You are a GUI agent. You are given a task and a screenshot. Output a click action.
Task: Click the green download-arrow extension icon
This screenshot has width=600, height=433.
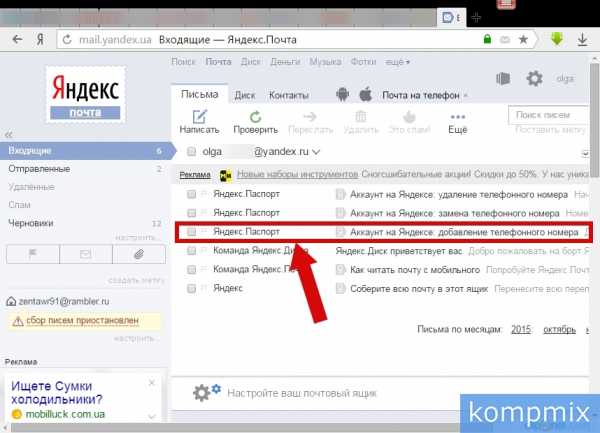[557, 39]
